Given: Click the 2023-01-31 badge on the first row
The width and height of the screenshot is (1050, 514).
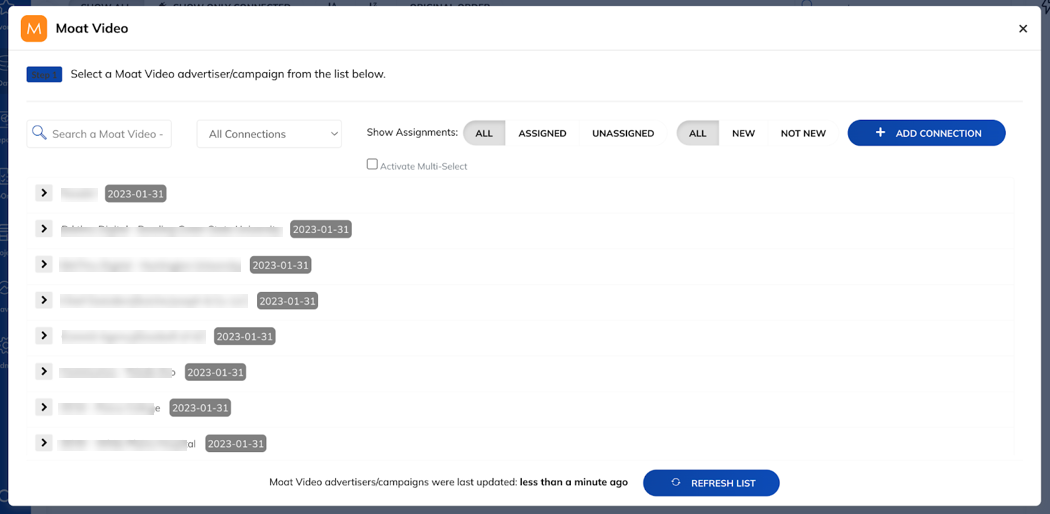Looking at the screenshot, I should pyautogui.click(x=135, y=193).
